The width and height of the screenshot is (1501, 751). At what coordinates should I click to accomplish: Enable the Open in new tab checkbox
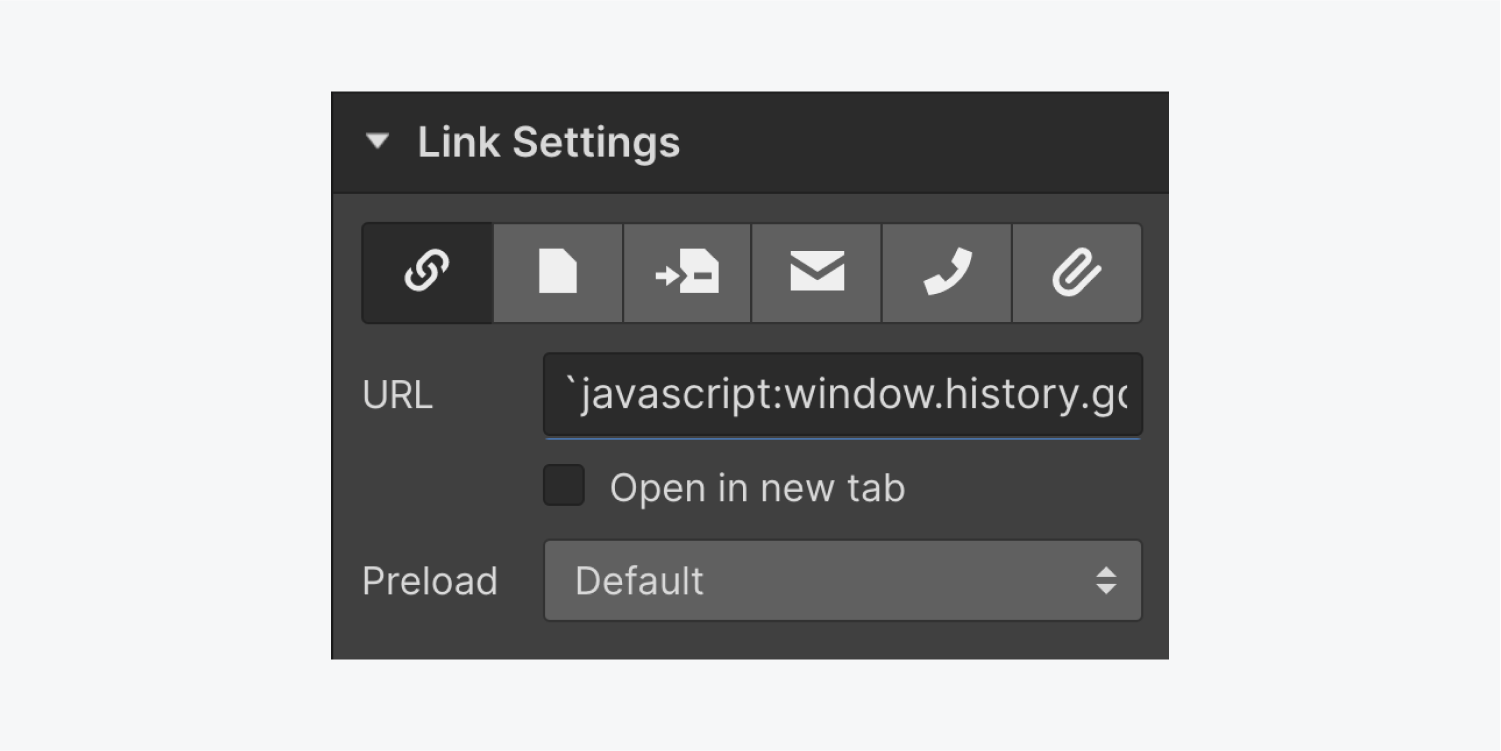(564, 485)
